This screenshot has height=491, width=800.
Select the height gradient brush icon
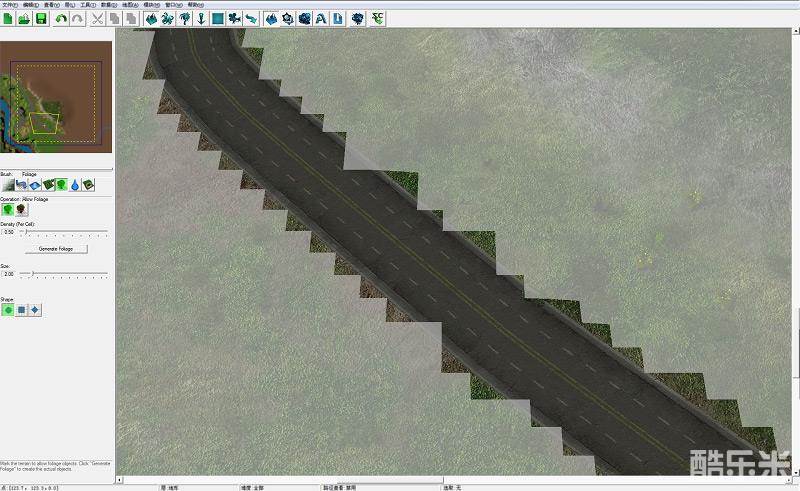coord(9,185)
